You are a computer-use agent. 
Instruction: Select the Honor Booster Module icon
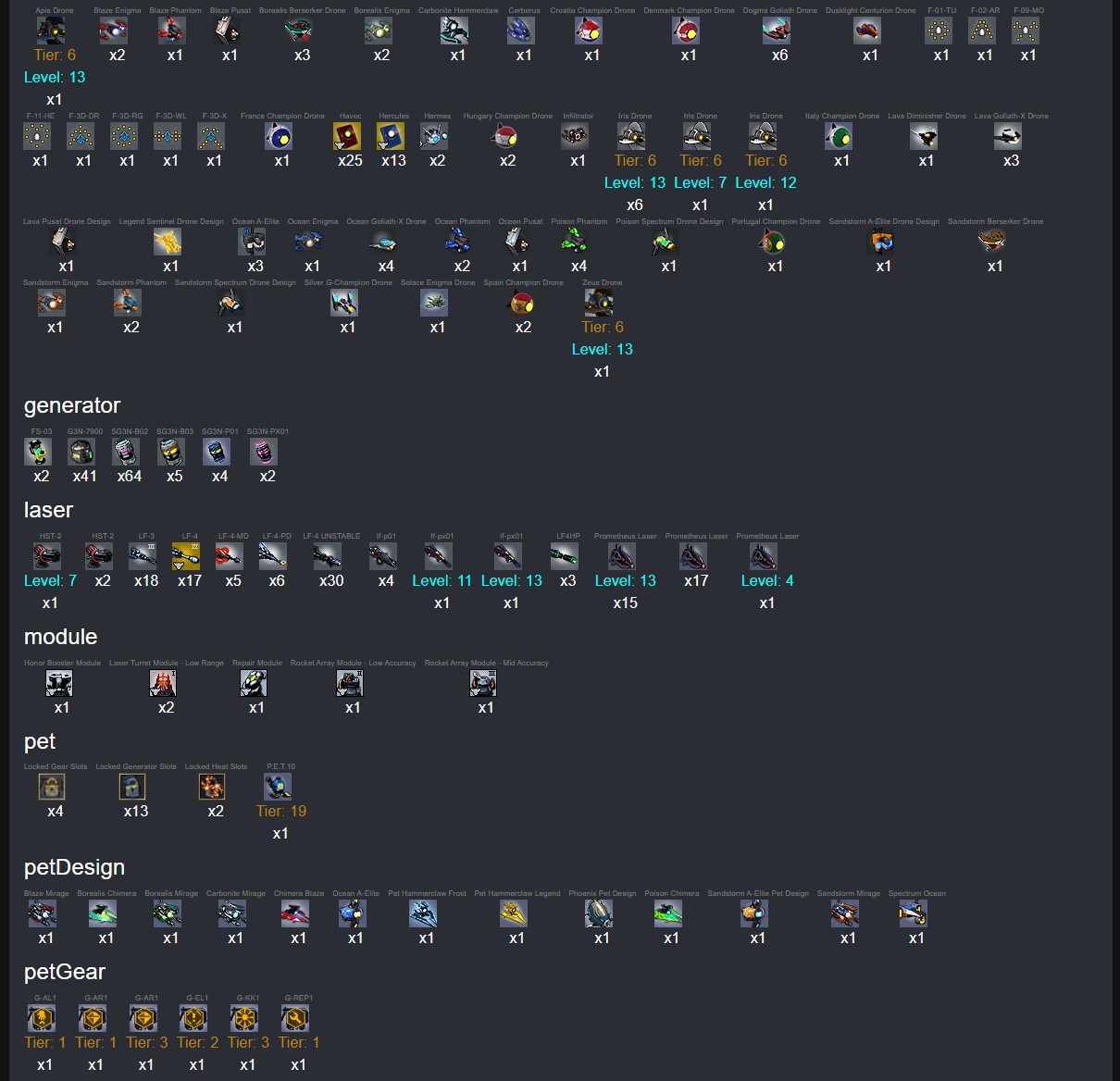pyautogui.click(x=59, y=684)
